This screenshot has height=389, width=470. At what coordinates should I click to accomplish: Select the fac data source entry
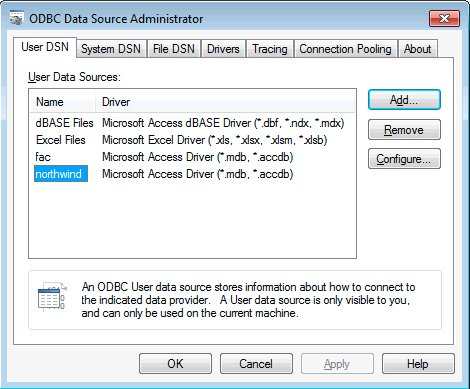pyautogui.click(x=43, y=157)
